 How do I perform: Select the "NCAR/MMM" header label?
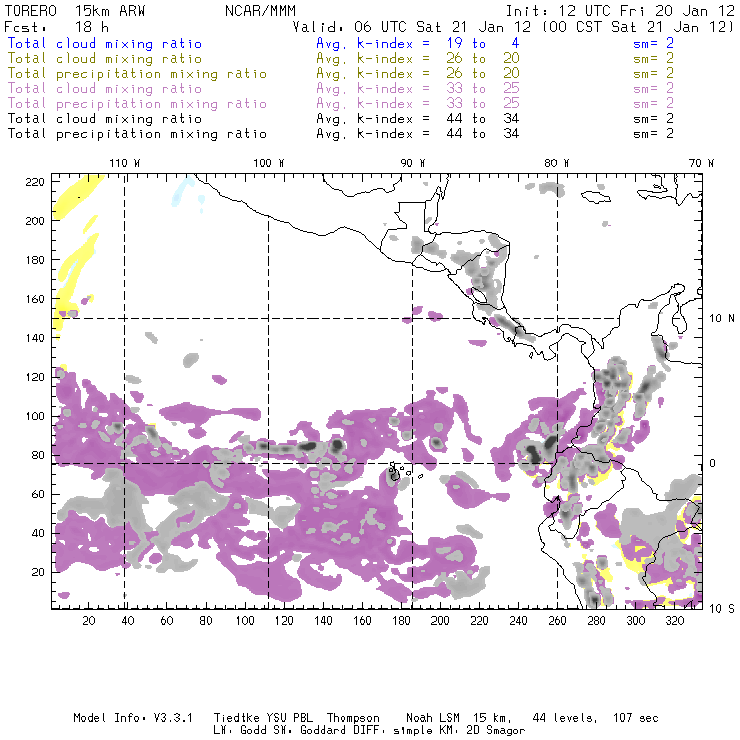coord(260,11)
